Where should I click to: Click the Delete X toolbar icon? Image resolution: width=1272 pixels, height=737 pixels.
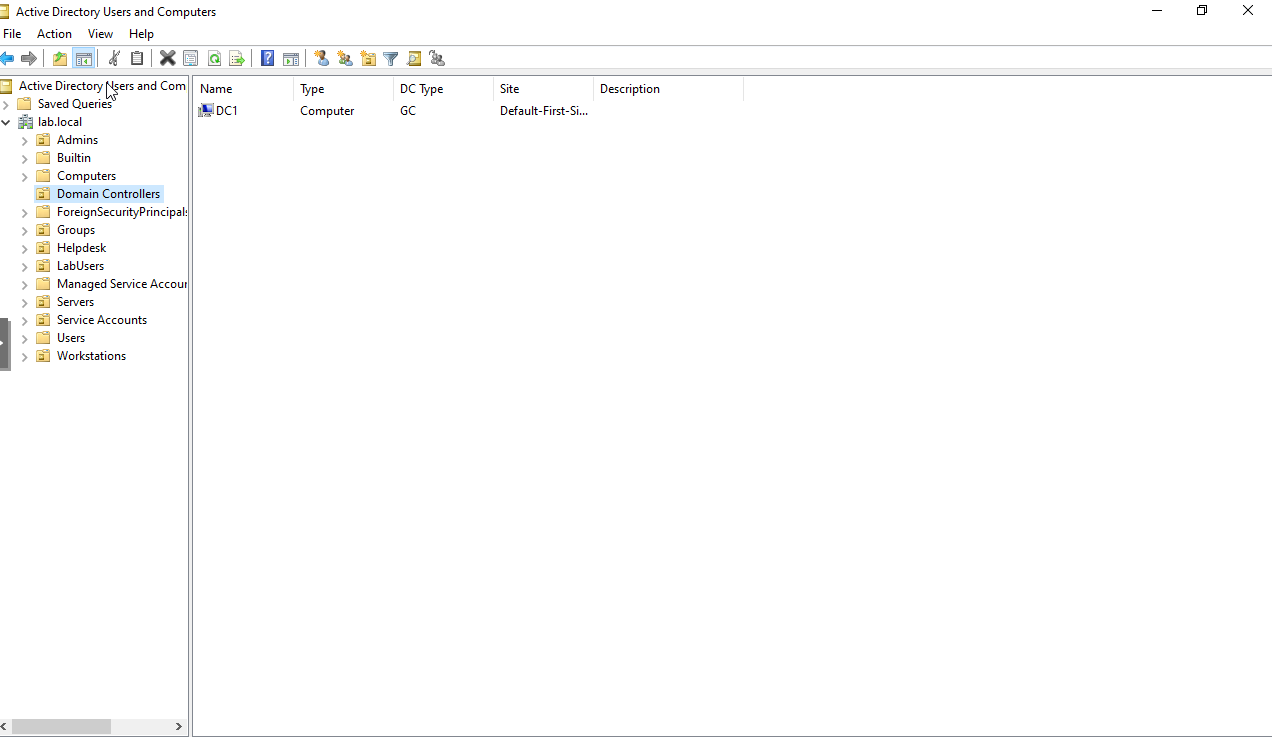point(168,59)
